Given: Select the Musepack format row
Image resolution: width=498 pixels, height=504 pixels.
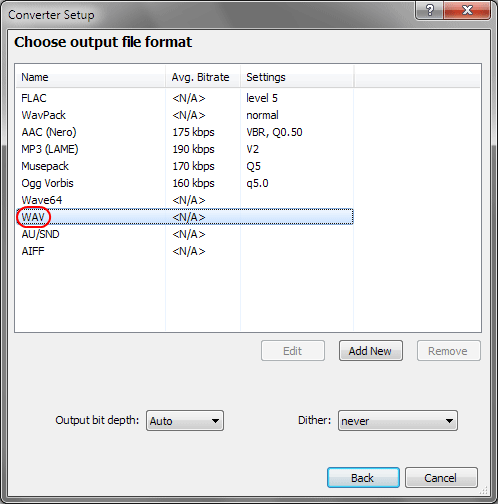Looking at the screenshot, I should (185, 166).
